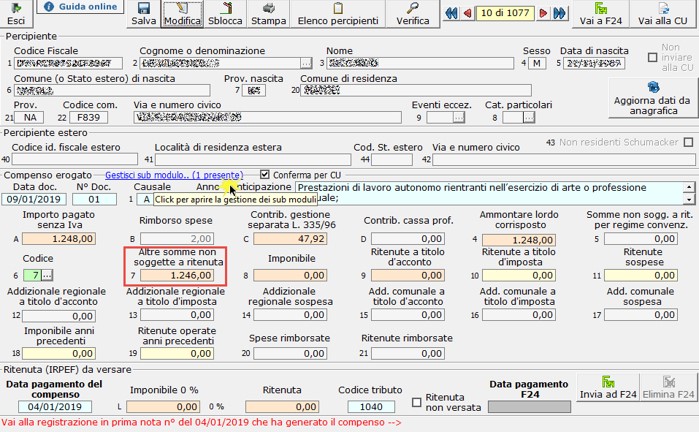Open Eventi eccez. lookup button
Viewport: 699px width, 432px height.
tap(459, 117)
